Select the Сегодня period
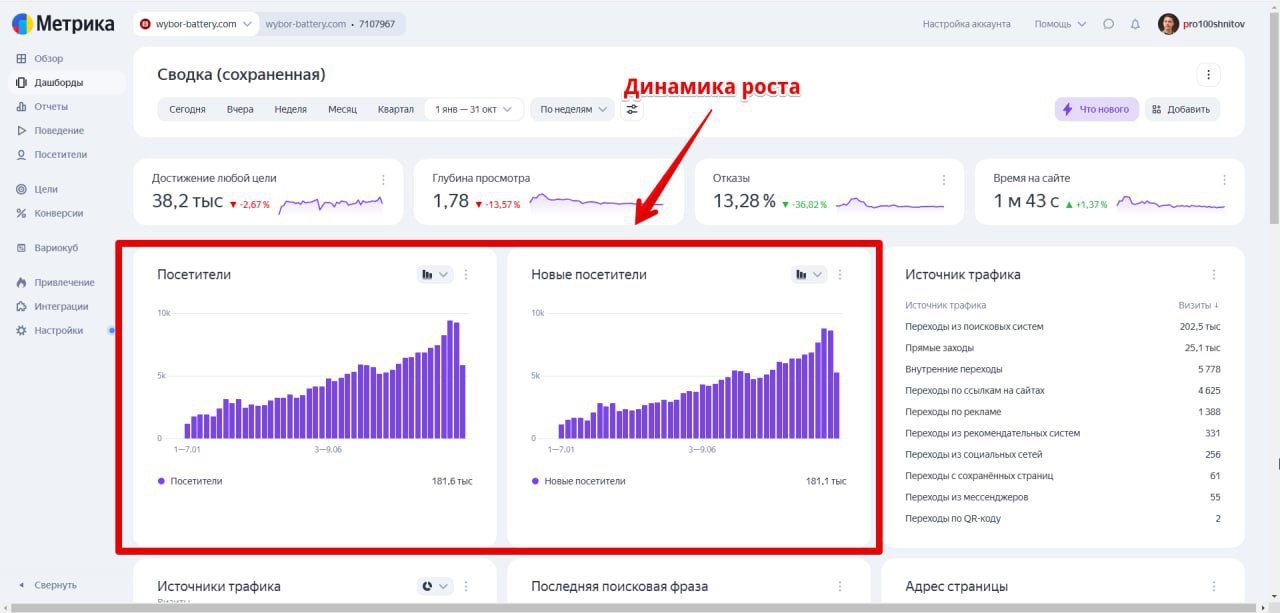1280x613 pixels. (187, 109)
